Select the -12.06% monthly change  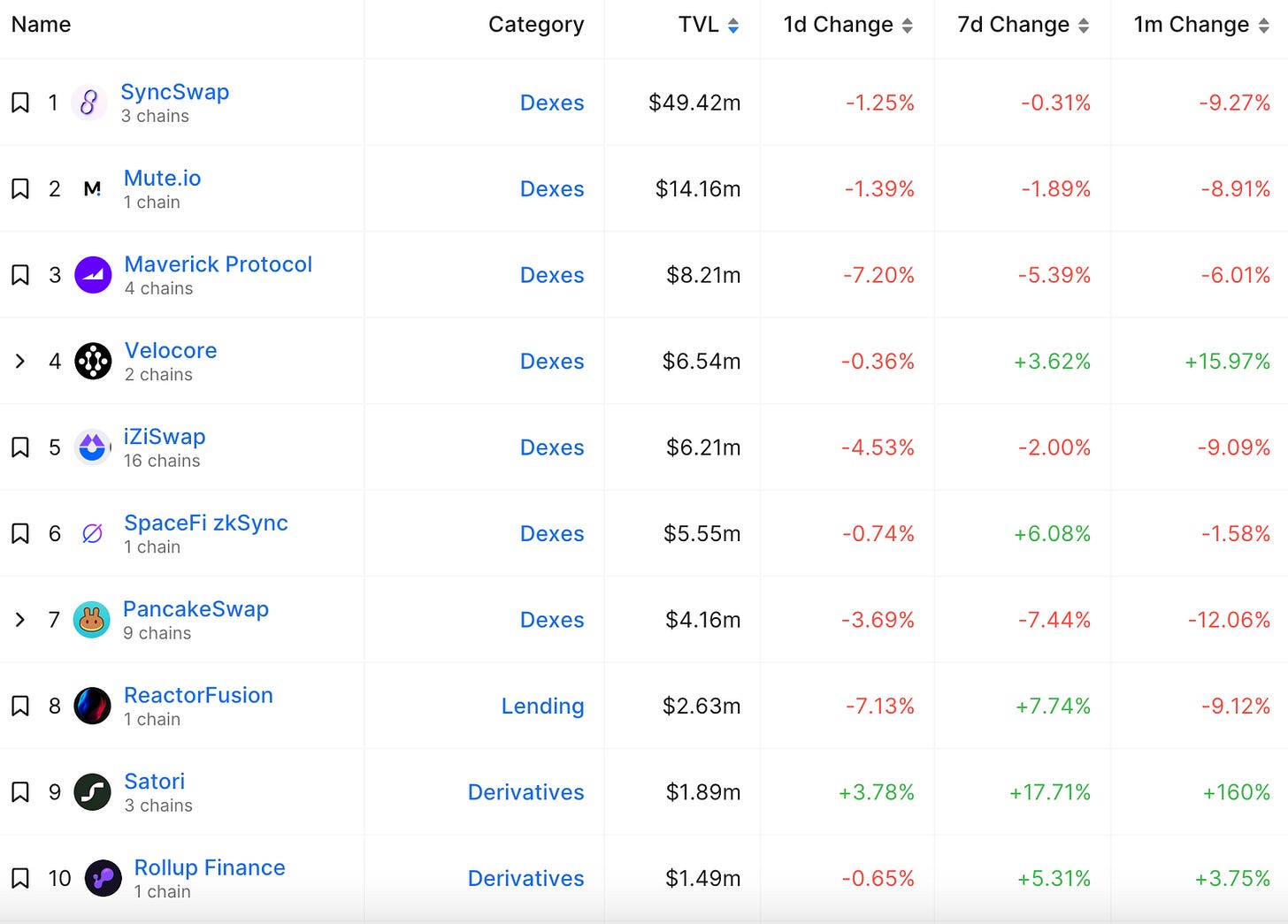pyautogui.click(x=1230, y=620)
